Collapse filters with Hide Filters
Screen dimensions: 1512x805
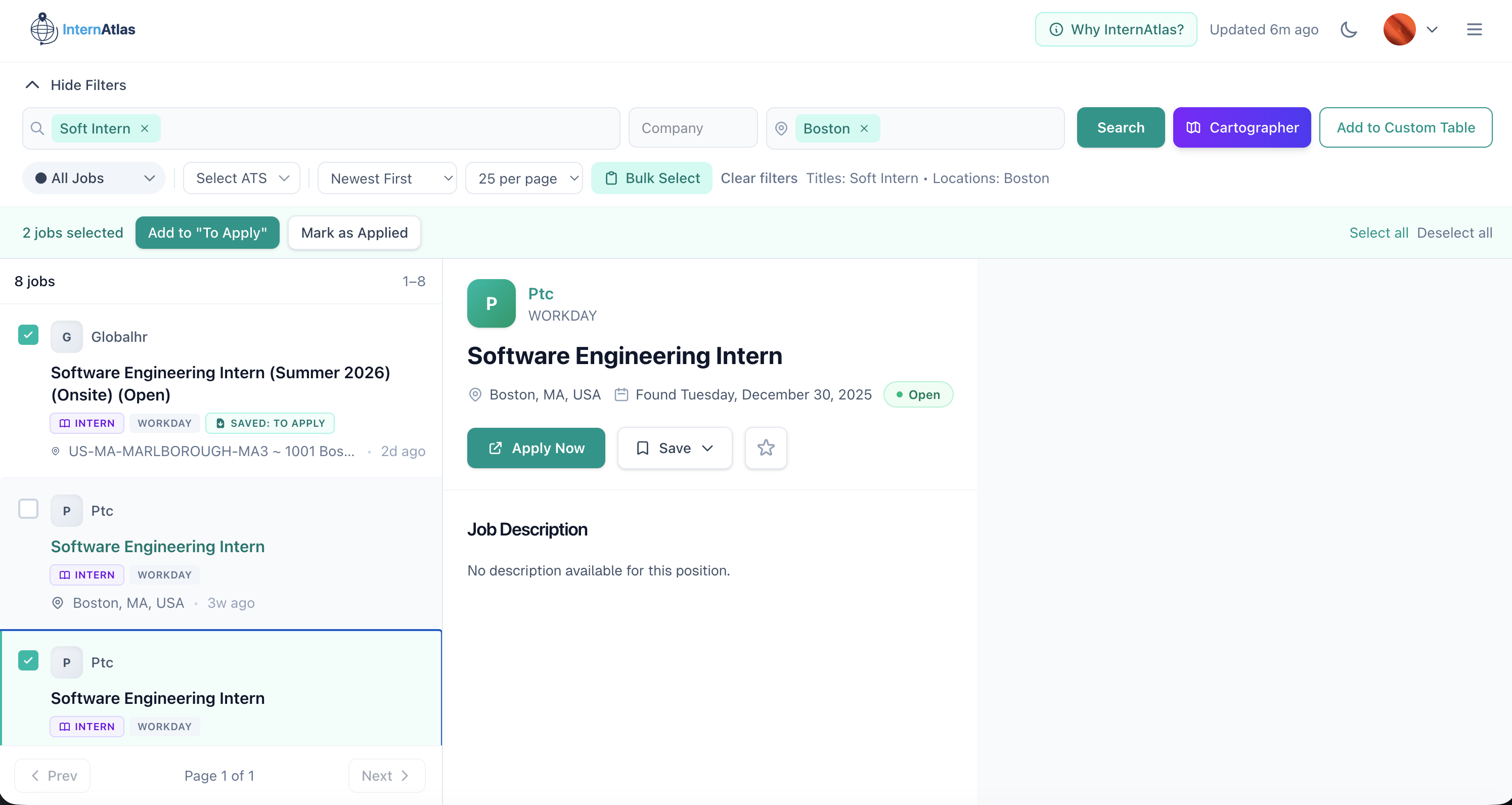pos(76,85)
